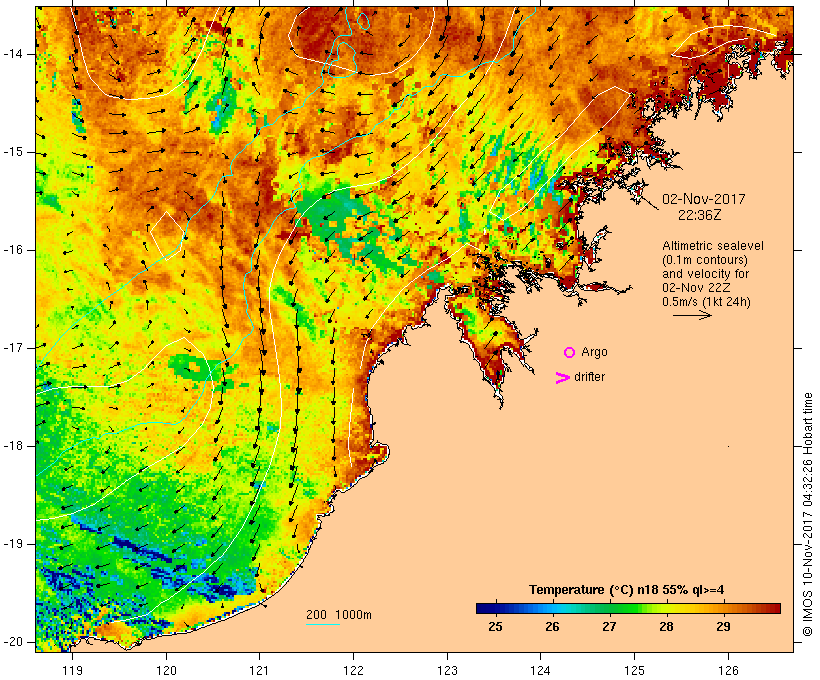Click longitude axis label 126
The width and height of the screenshot is (820, 680).
click(x=728, y=670)
